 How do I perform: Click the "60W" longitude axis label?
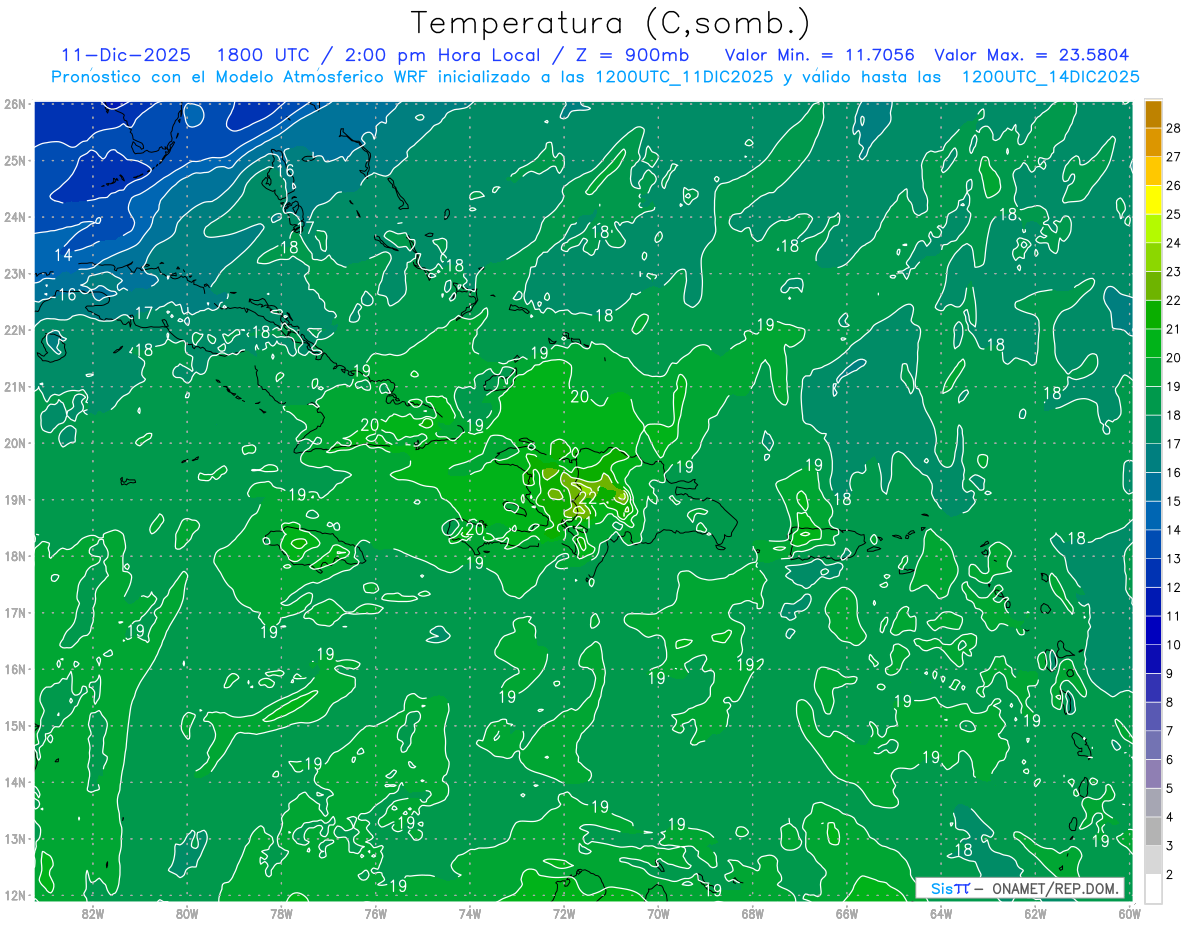(1128, 913)
